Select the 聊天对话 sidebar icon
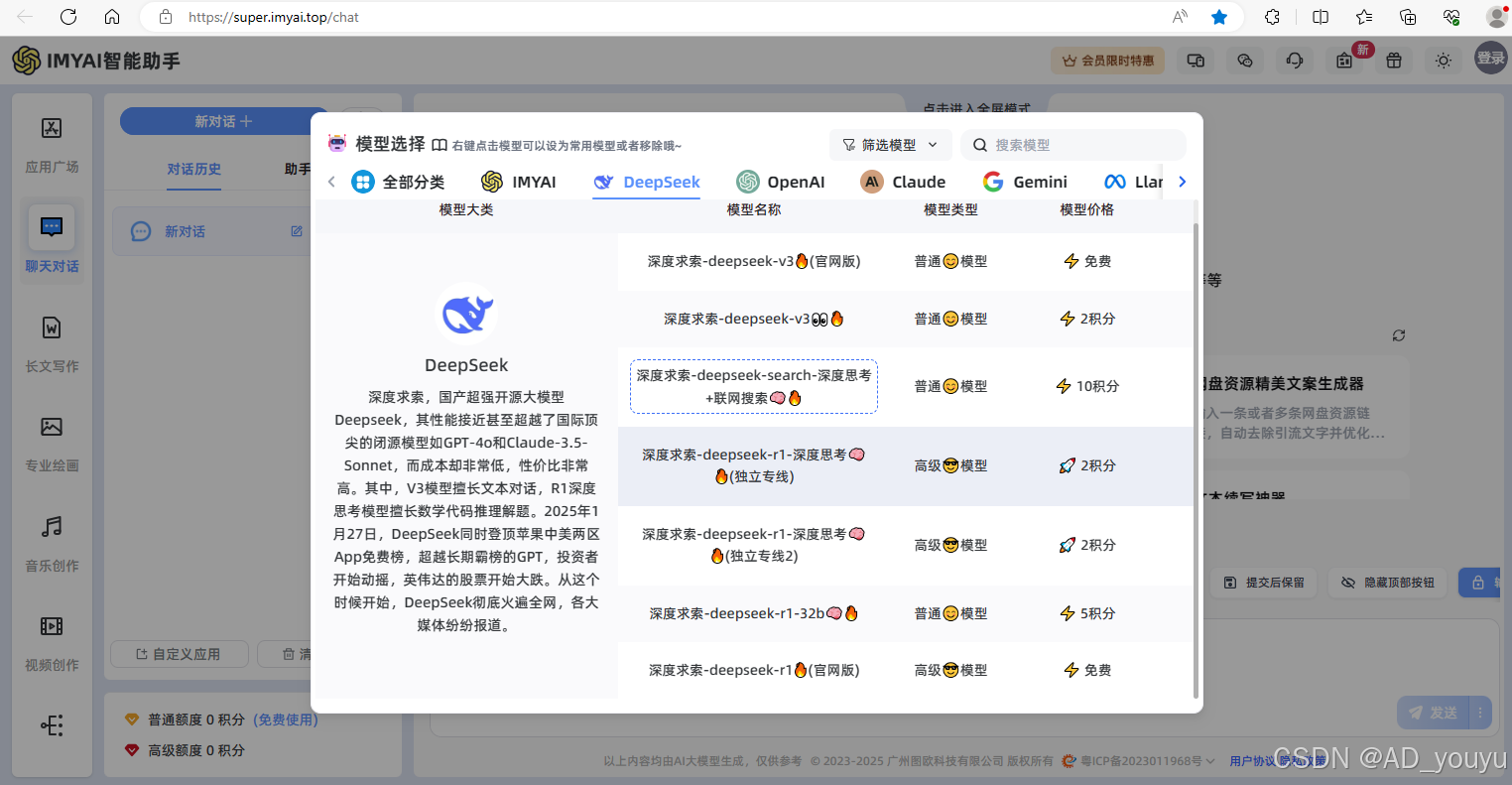The height and width of the screenshot is (785, 1512). pyautogui.click(x=52, y=227)
